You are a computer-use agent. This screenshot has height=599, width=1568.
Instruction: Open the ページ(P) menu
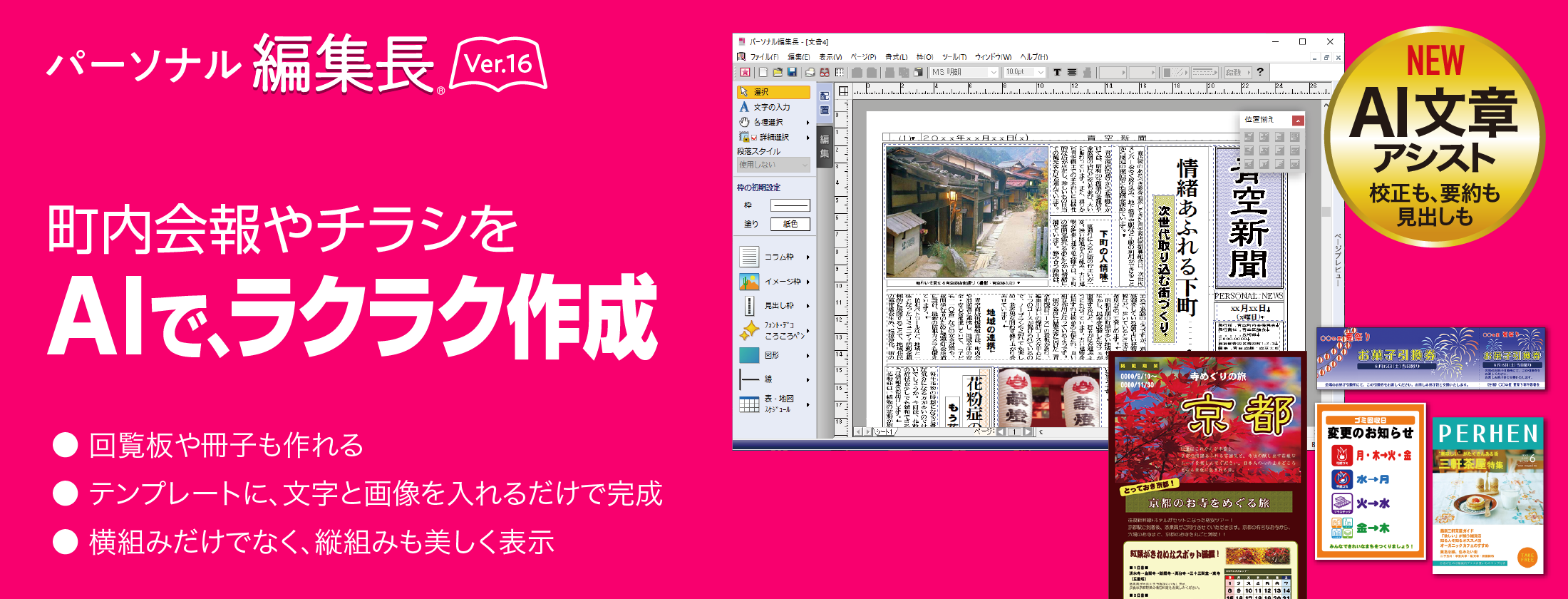click(863, 57)
